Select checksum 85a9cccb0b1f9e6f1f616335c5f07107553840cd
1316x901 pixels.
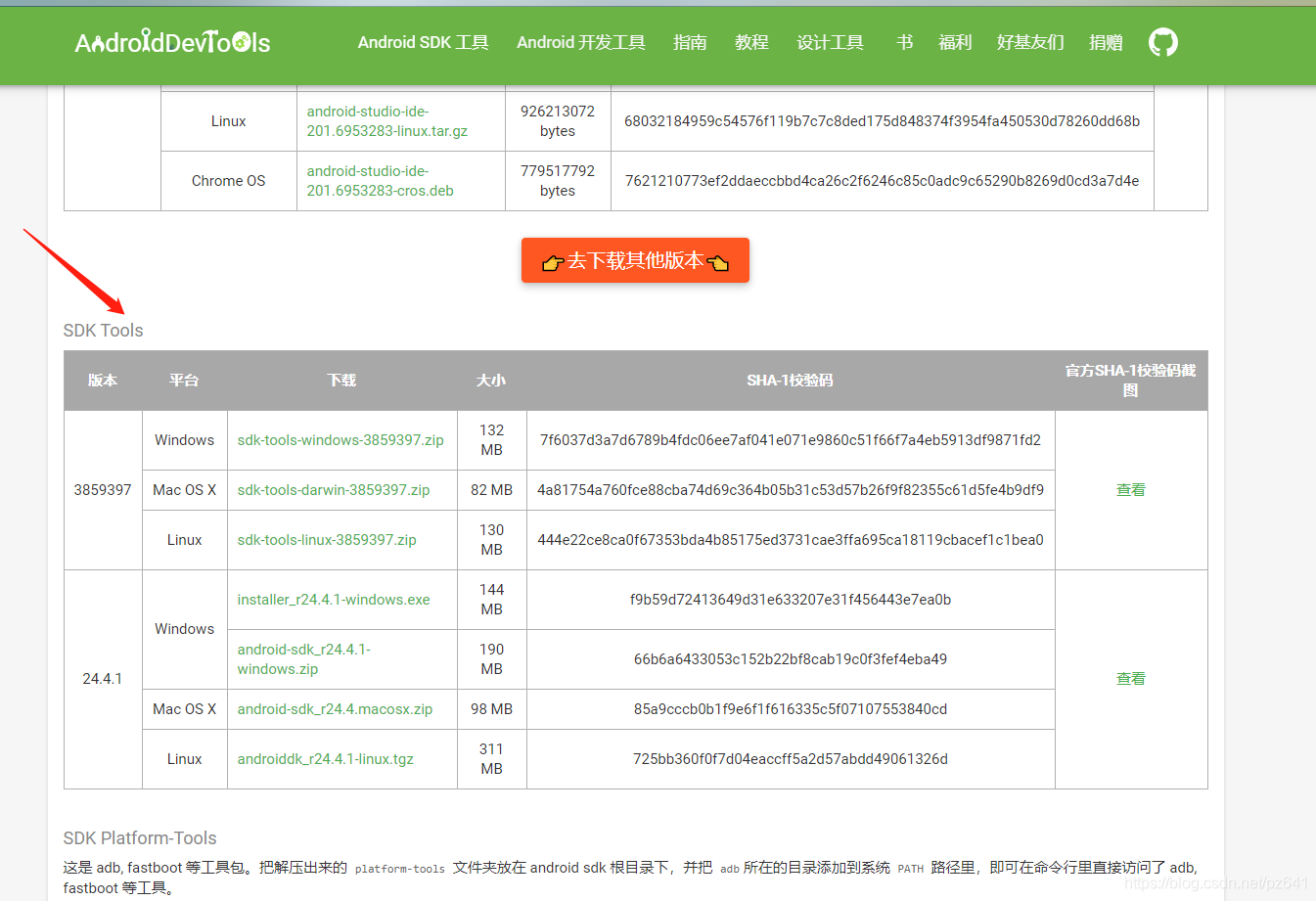click(x=791, y=709)
